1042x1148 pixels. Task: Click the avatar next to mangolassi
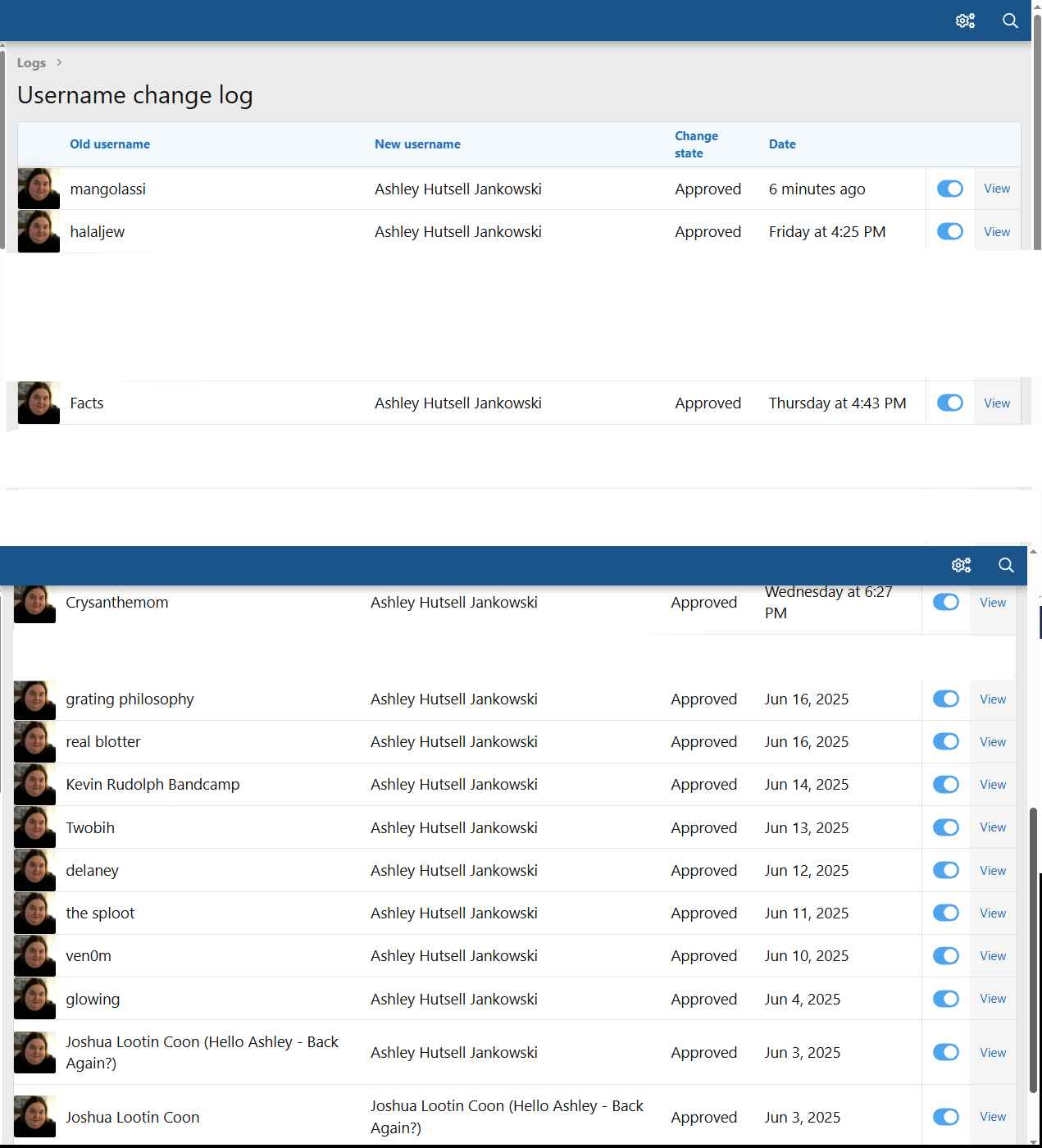(39, 189)
